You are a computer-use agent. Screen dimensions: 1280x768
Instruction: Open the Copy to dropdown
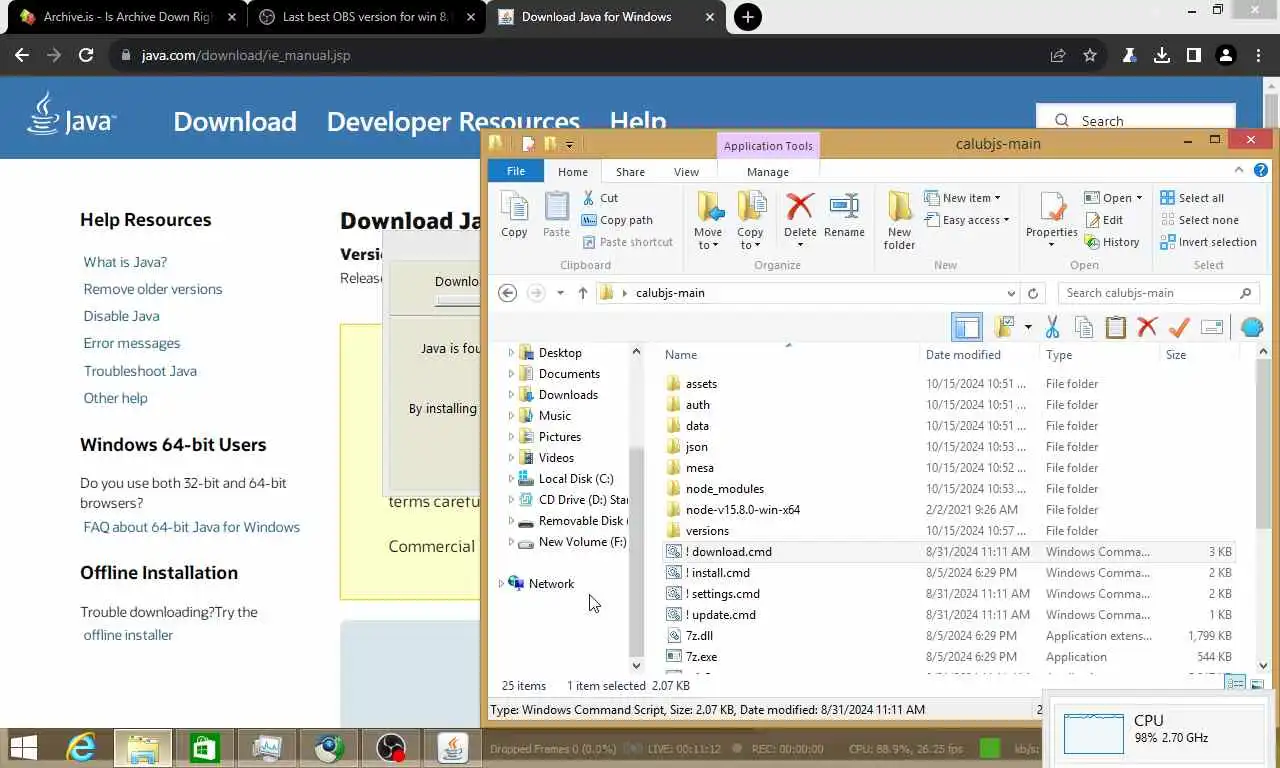click(750, 220)
